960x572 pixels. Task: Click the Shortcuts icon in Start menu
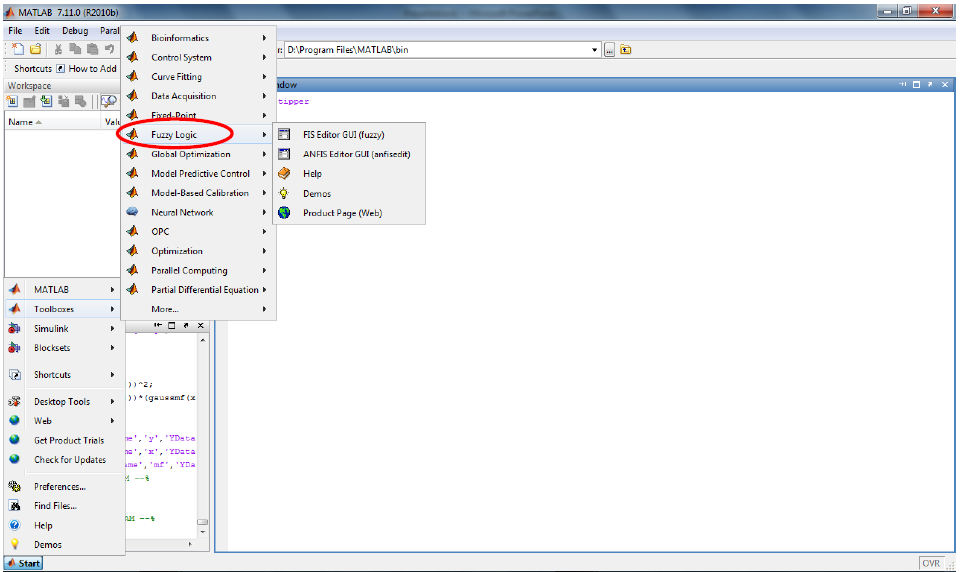click(x=15, y=375)
